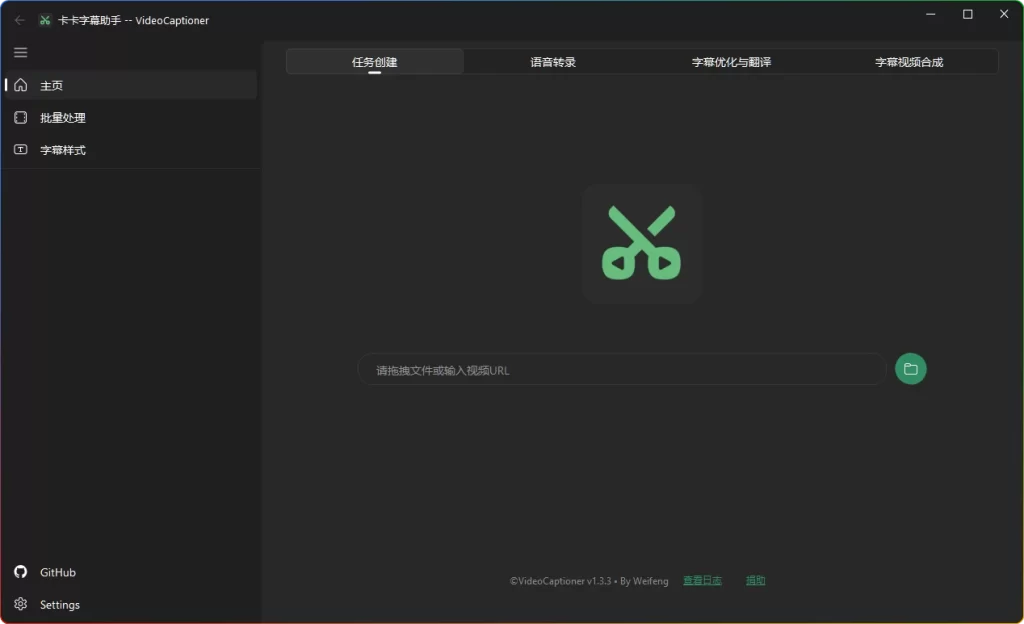The width and height of the screenshot is (1024, 624).
Task: Open Settings via the gear icon
Action: click(x=21, y=604)
